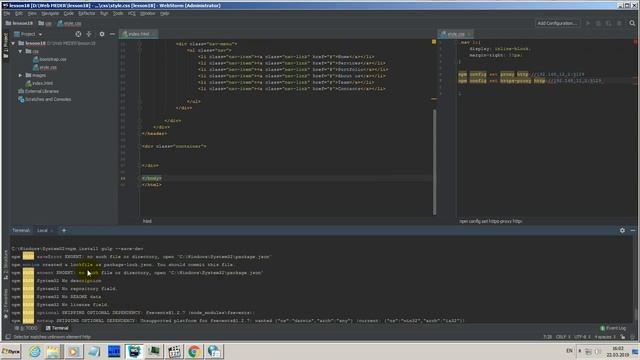Select index.html in project tree

click(39, 83)
